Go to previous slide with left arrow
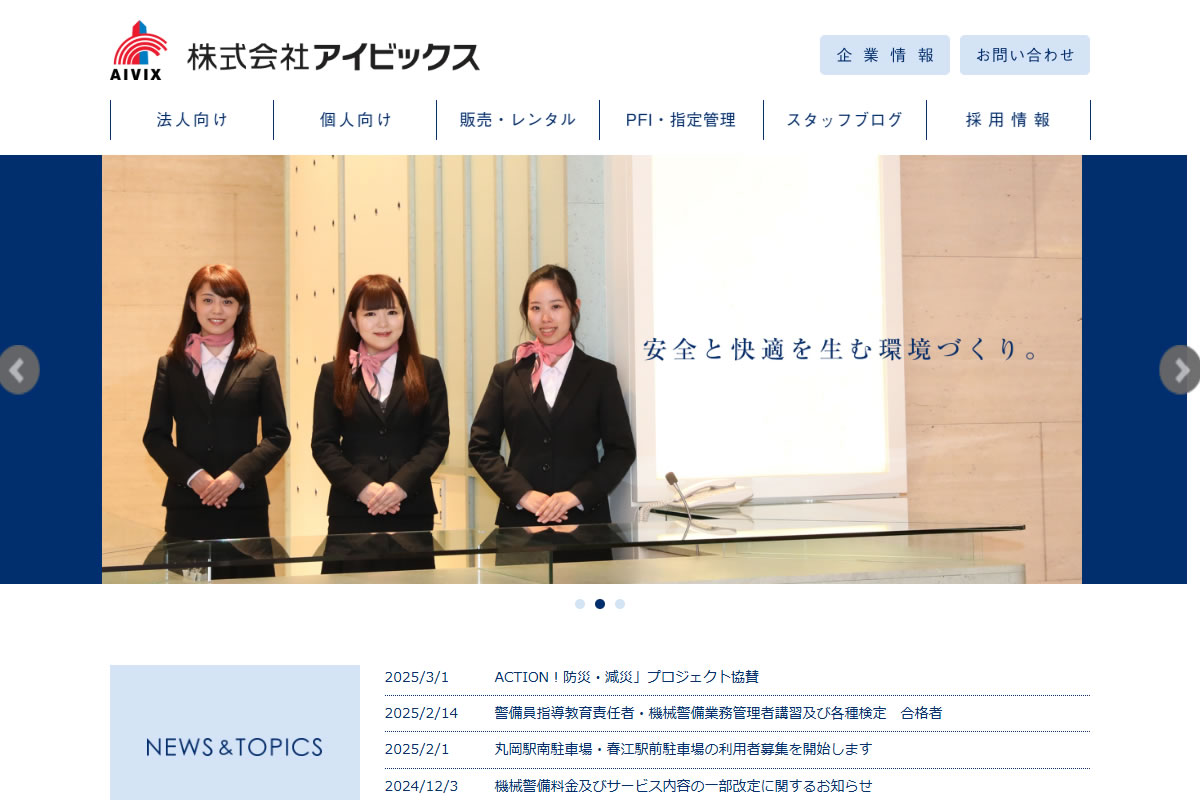The width and height of the screenshot is (1200, 800). point(18,370)
